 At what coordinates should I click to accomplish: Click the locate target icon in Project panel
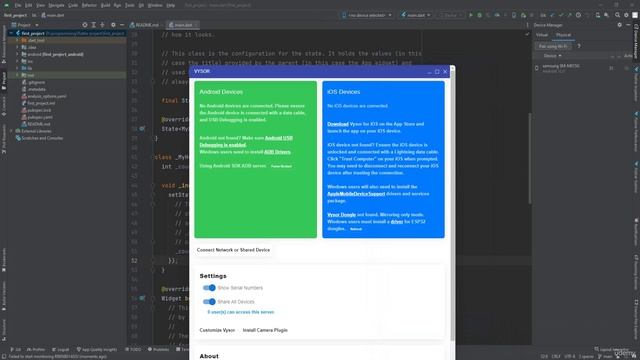click(85, 25)
